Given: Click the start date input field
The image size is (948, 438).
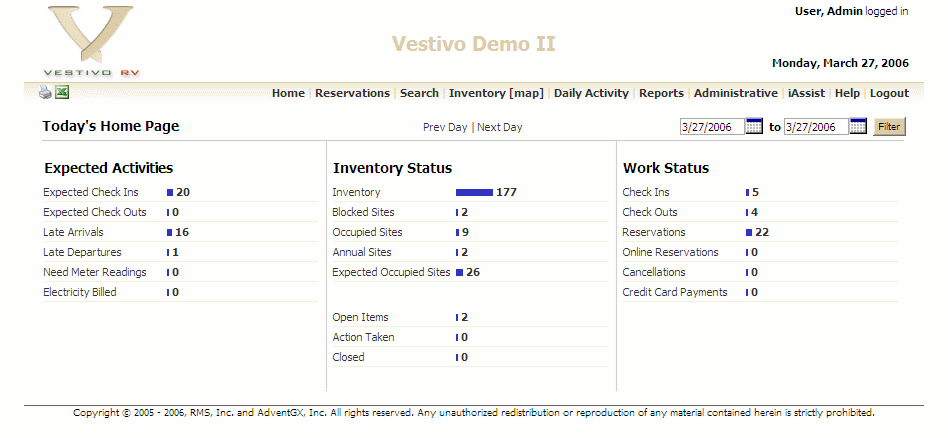Looking at the screenshot, I should [711, 127].
